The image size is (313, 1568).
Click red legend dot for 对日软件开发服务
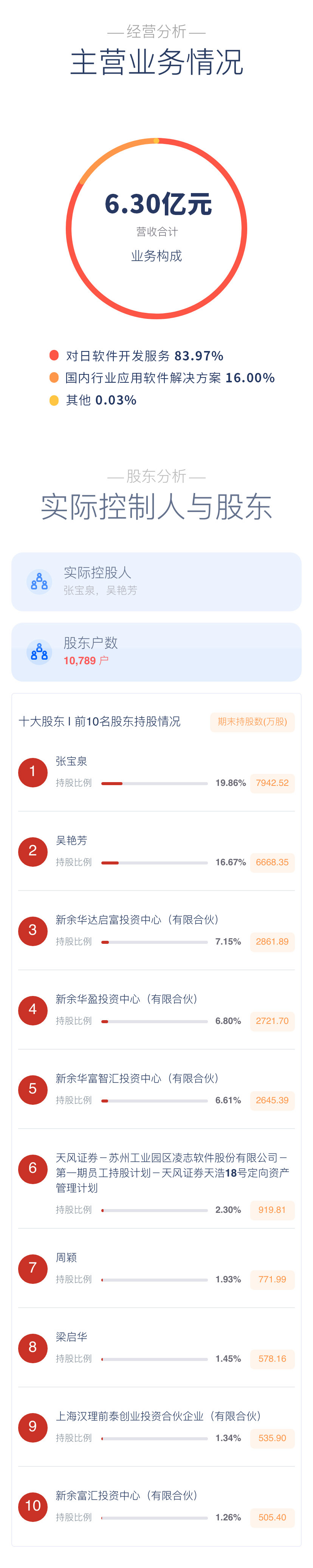[x=54, y=355]
